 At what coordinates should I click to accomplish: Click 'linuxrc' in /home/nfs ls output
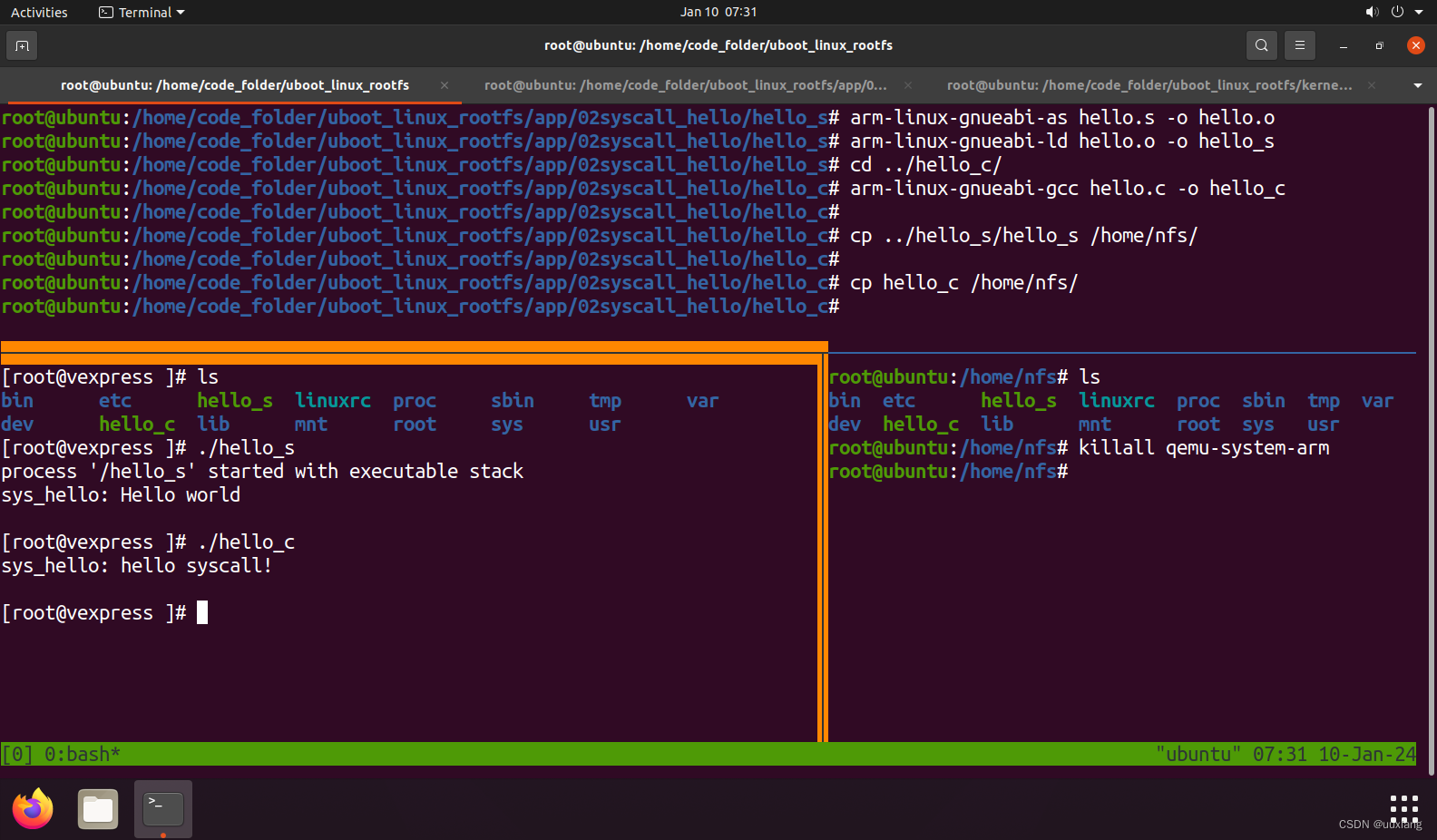[1117, 401]
